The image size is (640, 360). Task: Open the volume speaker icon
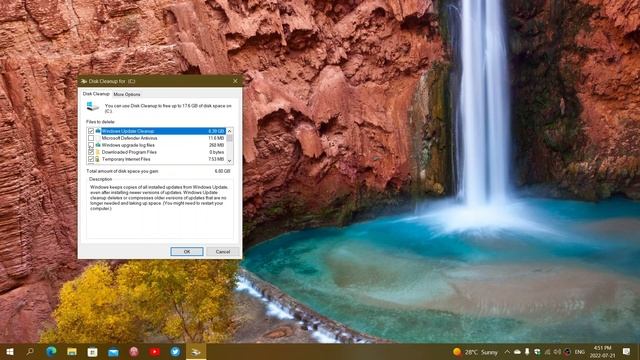557,352
